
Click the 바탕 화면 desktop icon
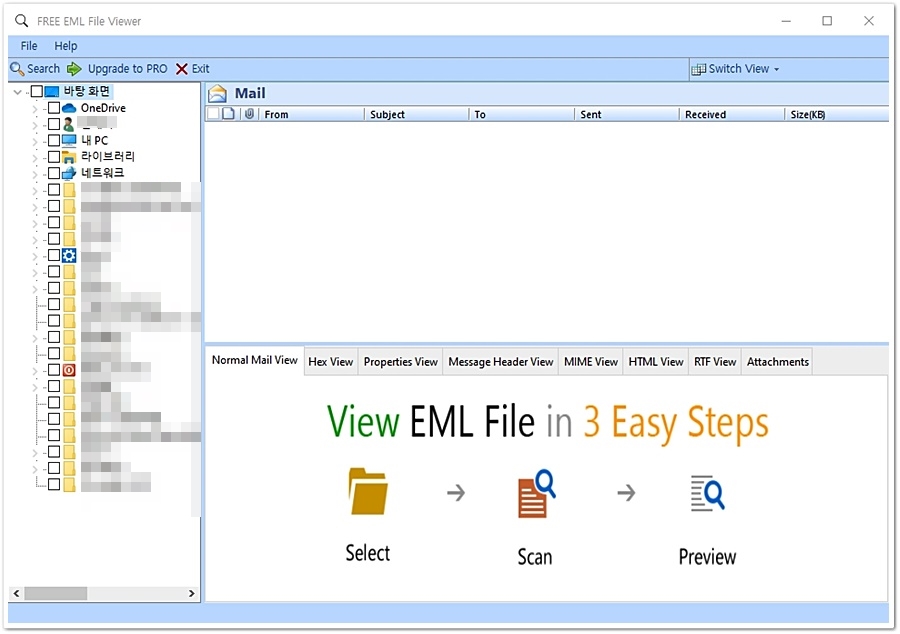pos(52,91)
